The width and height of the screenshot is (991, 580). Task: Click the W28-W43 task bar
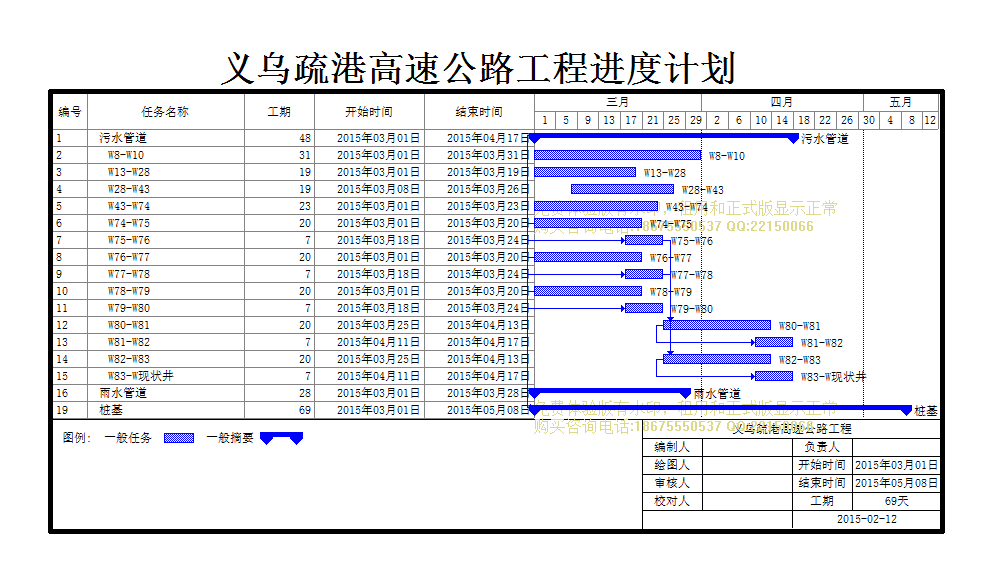point(623,189)
